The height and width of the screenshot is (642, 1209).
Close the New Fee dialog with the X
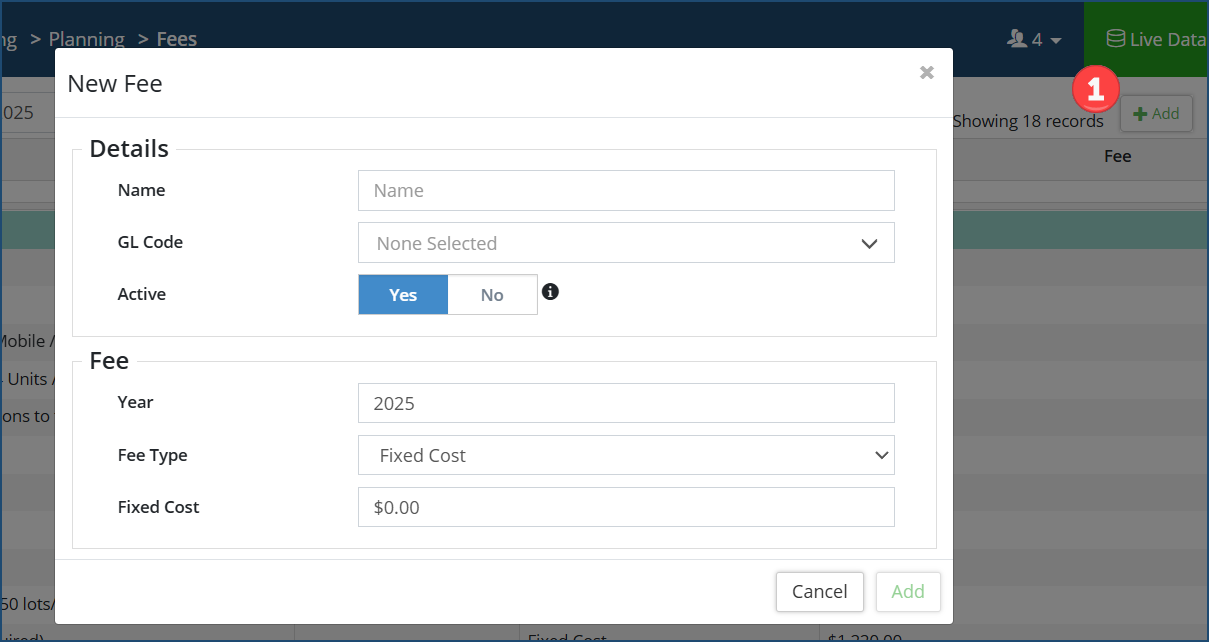click(x=927, y=72)
